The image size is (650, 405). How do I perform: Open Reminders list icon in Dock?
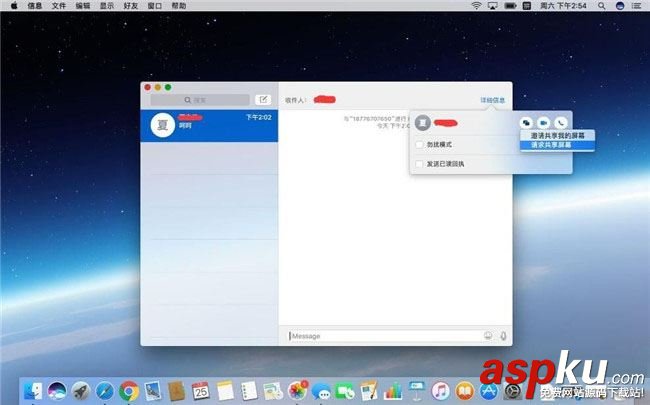tap(249, 391)
